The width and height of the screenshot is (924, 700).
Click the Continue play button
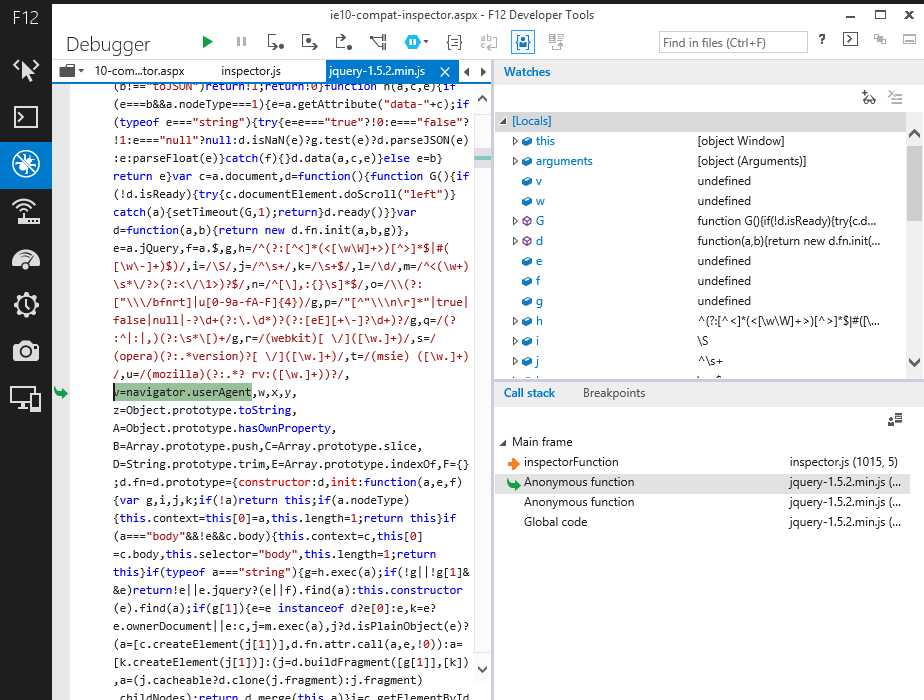207,42
